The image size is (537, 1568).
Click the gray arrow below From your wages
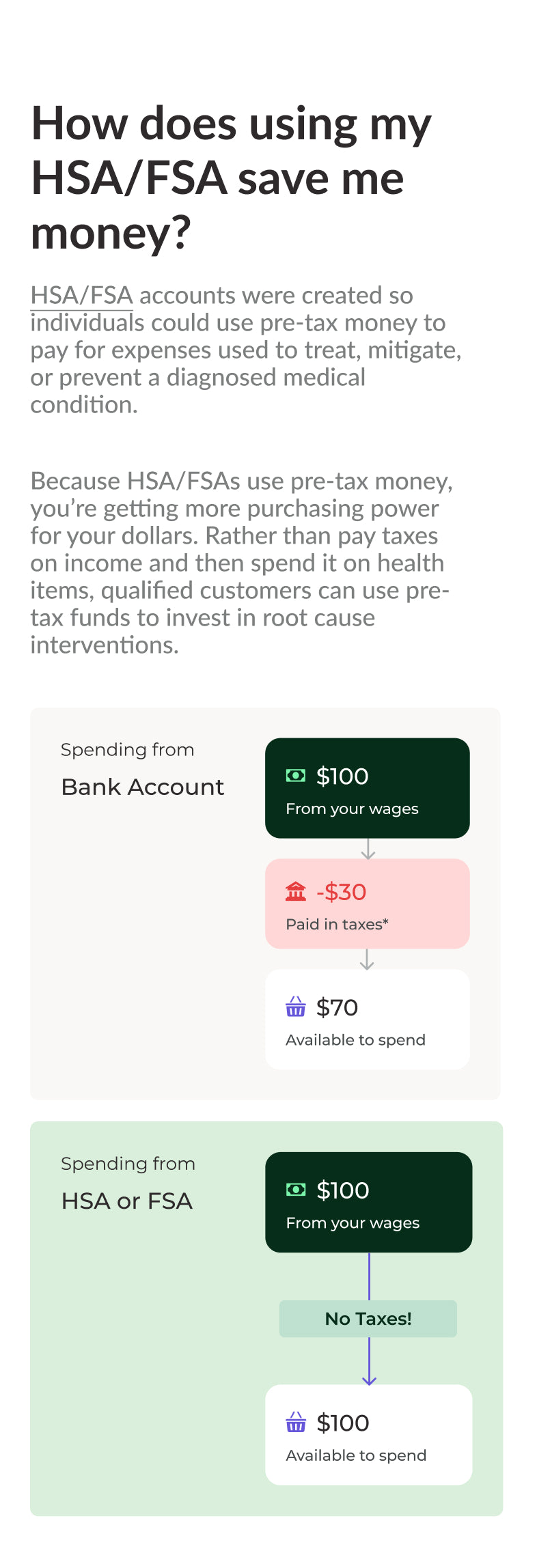(x=368, y=849)
